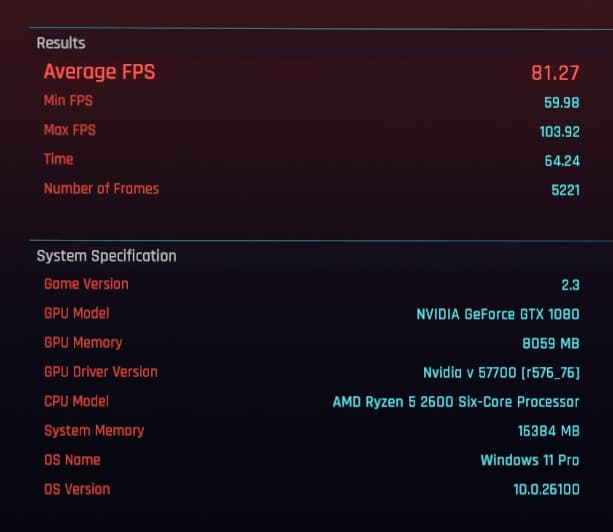Image resolution: width=613 pixels, height=532 pixels.
Task: Click the System Specification header
Action: click(x=106, y=256)
